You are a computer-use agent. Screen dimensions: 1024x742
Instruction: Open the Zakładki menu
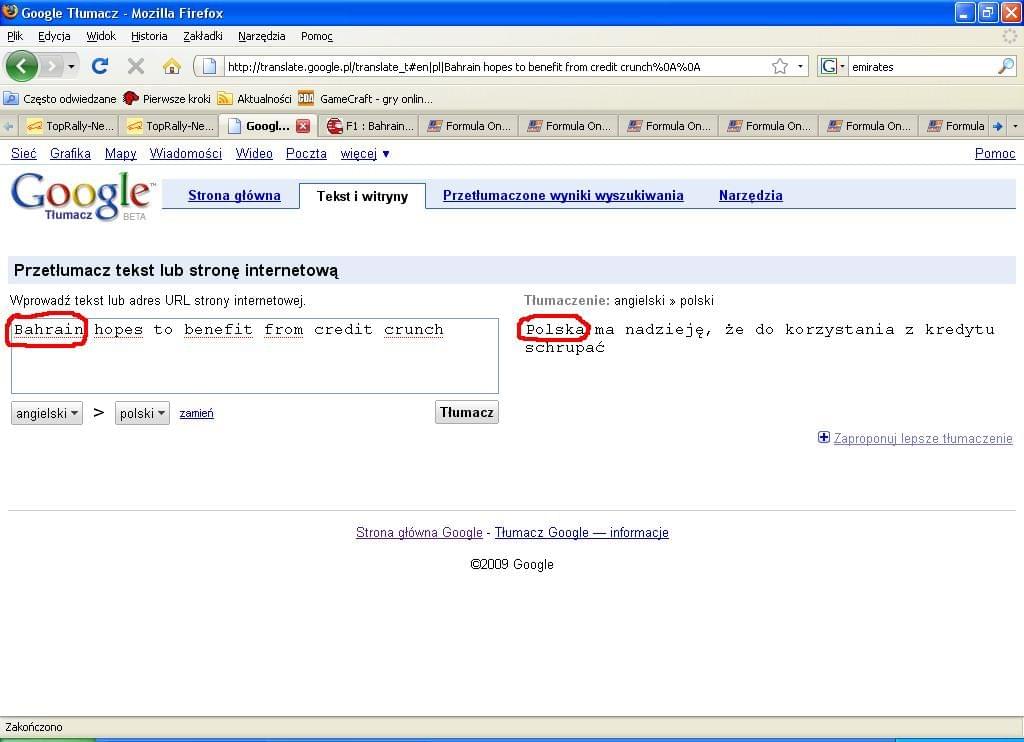click(203, 36)
